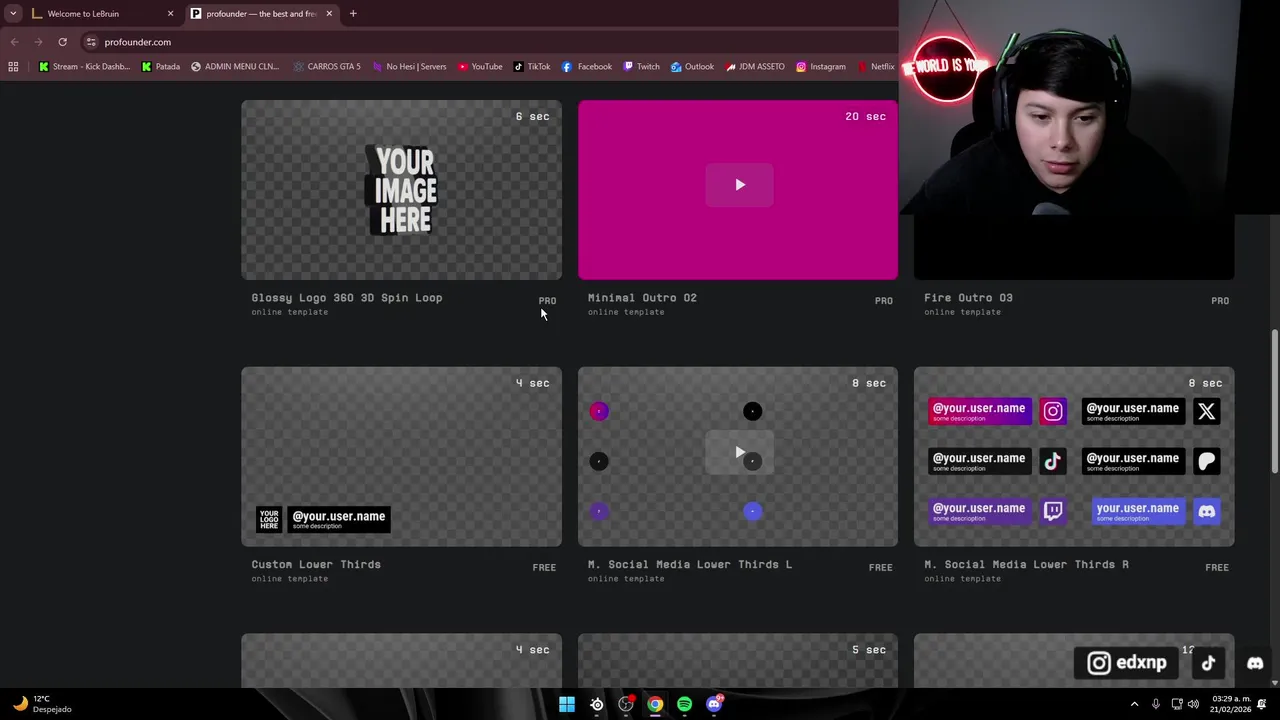View site information icon in address bar

pyautogui.click(x=91, y=42)
